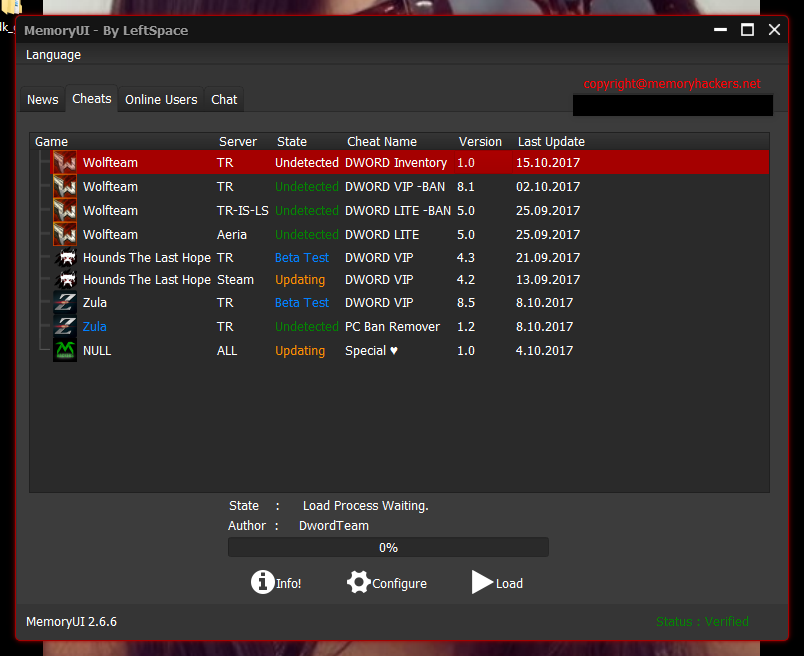This screenshot has width=804, height=656.
Task: Click 'Beta Test' state in Zula row
Action: coord(302,303)
